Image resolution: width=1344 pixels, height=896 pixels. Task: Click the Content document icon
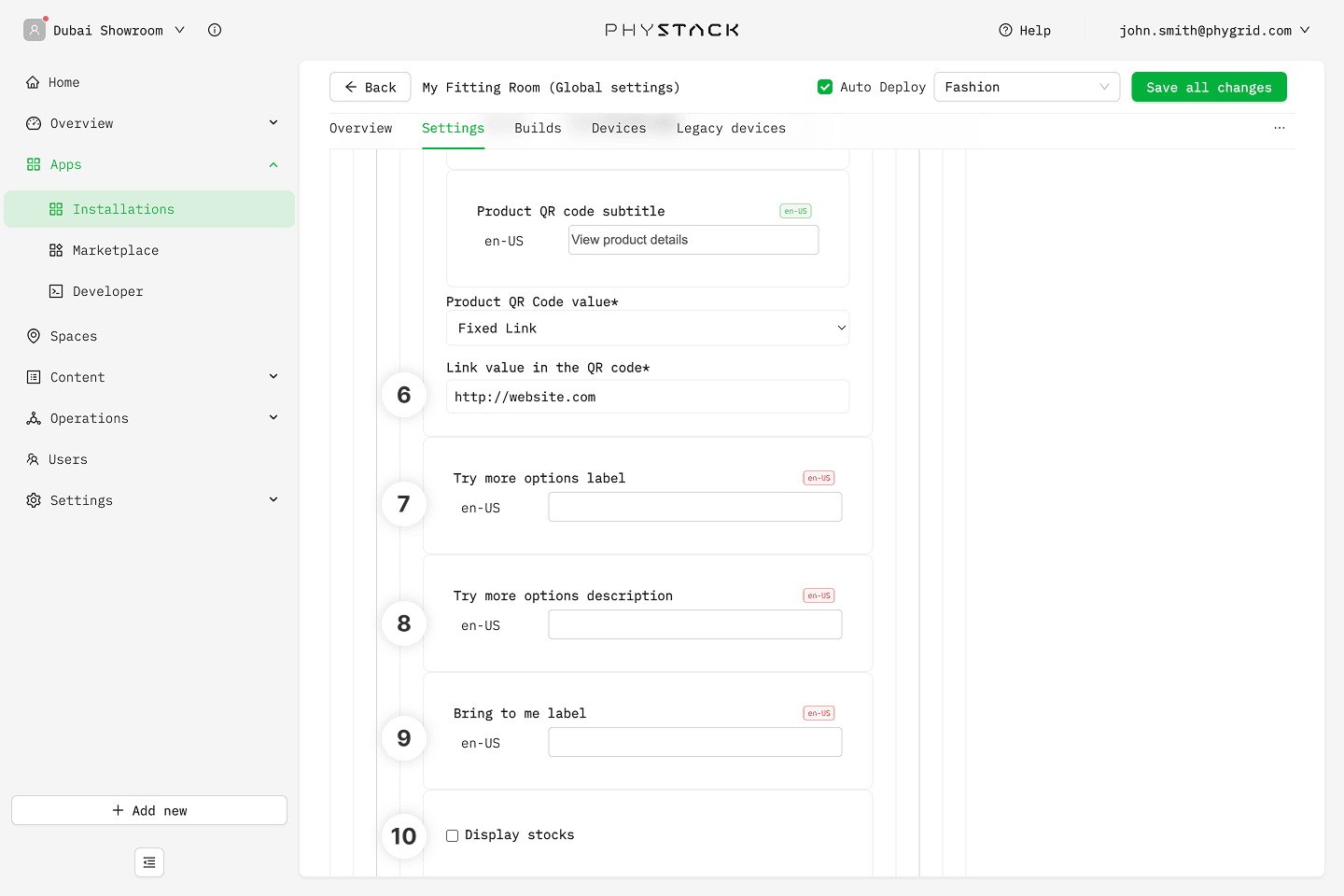point(34,377)
